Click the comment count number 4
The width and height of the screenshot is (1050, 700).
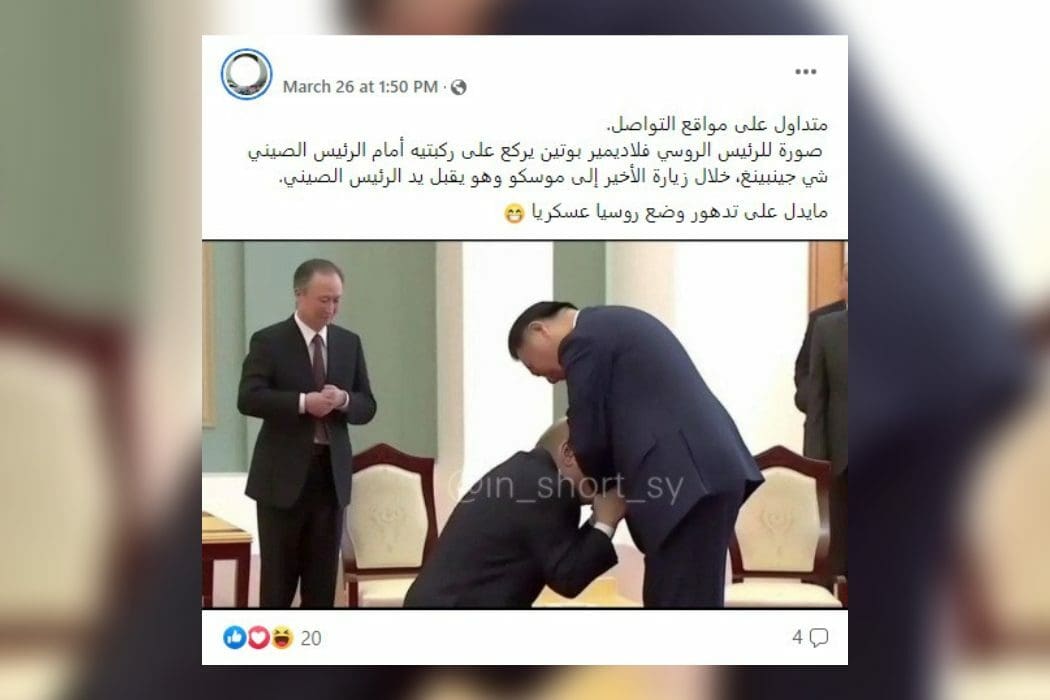coord(797,637)
